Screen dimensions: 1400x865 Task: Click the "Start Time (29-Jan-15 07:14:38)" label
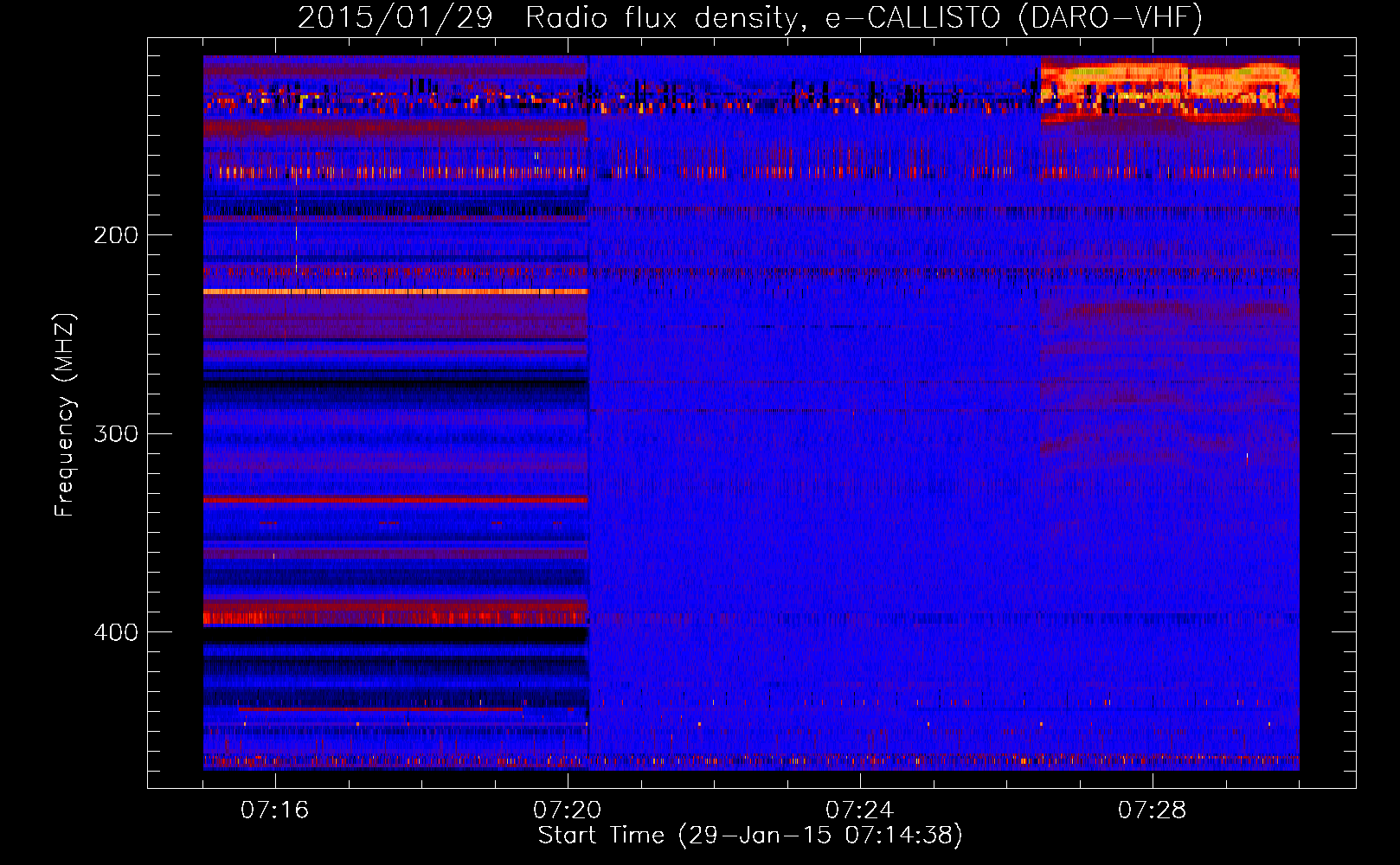point(750,836)
